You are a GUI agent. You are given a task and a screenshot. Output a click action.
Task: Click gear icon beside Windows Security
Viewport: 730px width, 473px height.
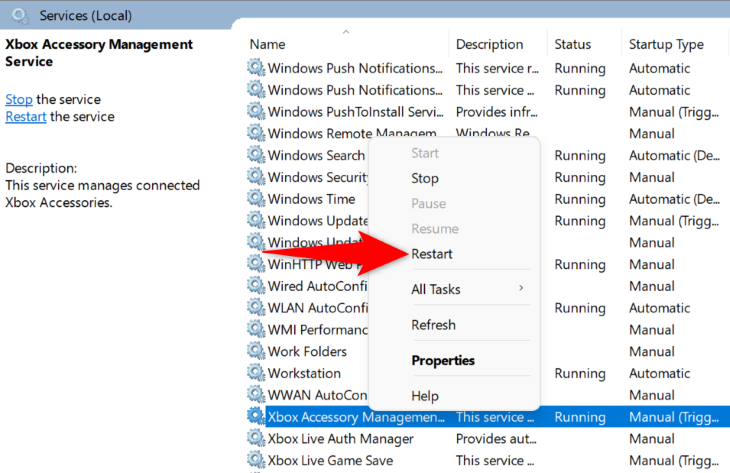256,177
